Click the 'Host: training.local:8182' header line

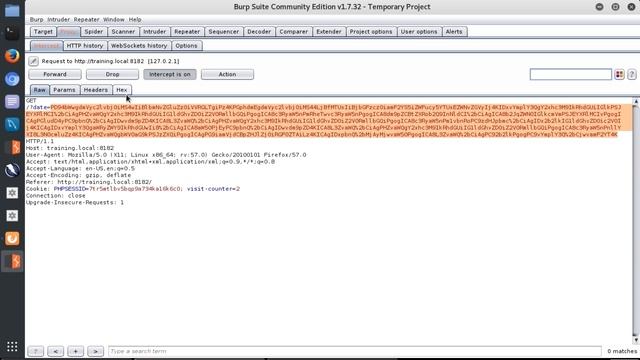70,148
